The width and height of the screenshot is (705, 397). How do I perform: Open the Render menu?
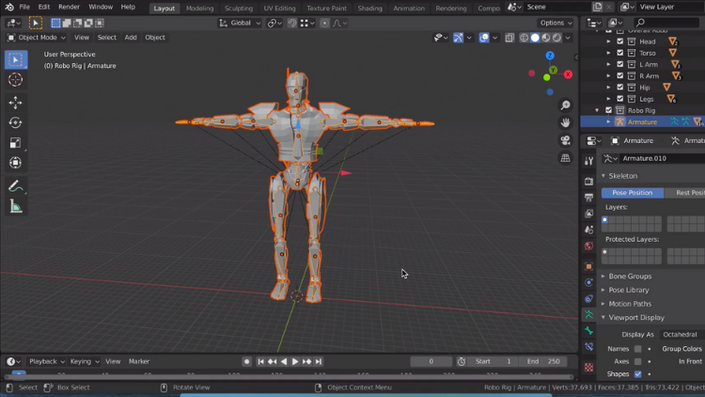(x=69, y=7)
